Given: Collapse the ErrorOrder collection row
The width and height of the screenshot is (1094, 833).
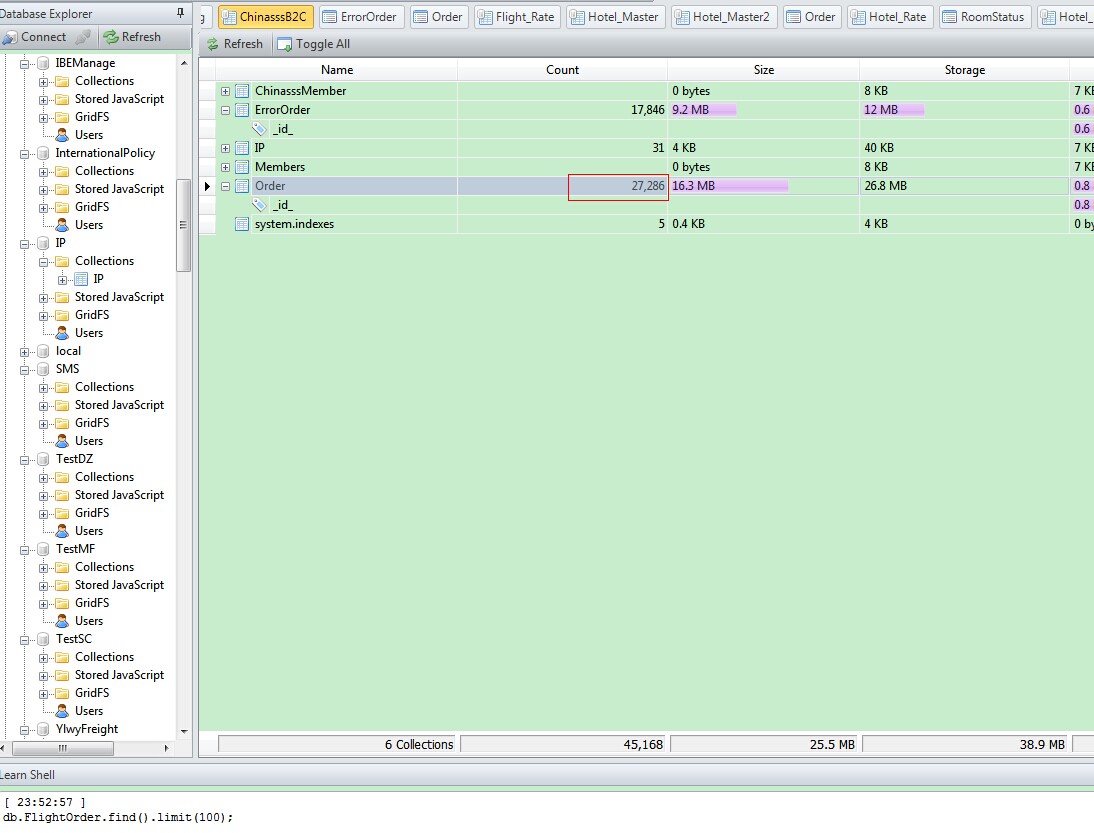Looking at the screenshot, I should click(225, 110).
